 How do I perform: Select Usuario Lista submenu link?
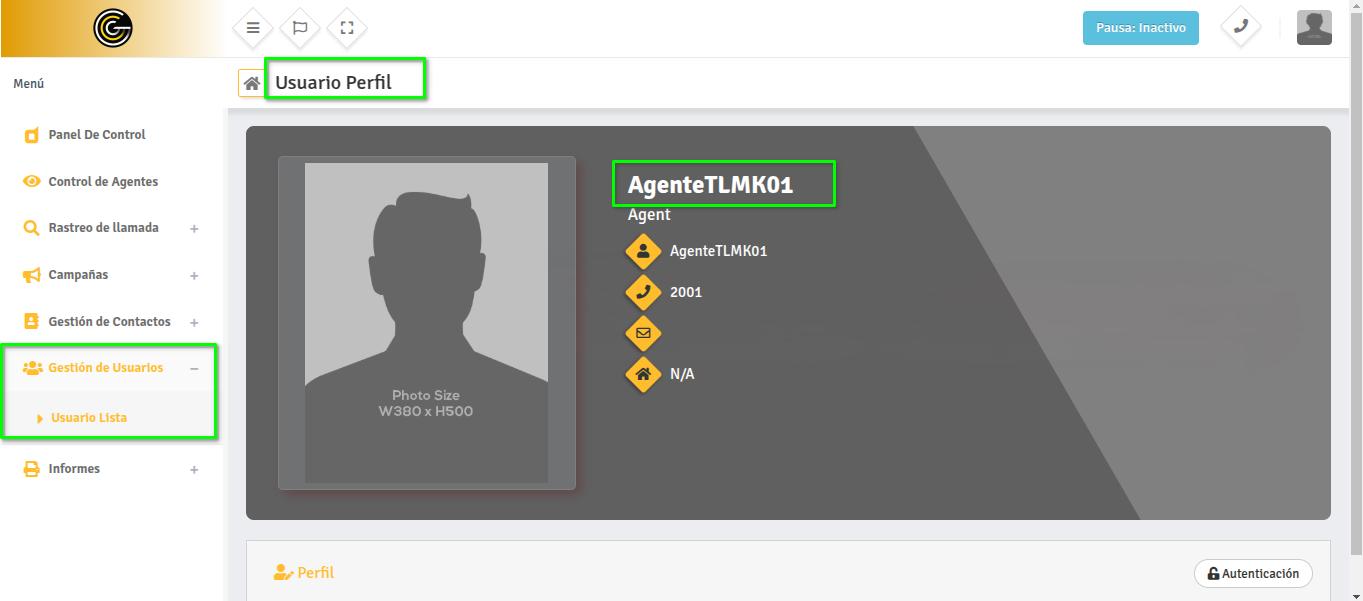[x=89, y=418]
